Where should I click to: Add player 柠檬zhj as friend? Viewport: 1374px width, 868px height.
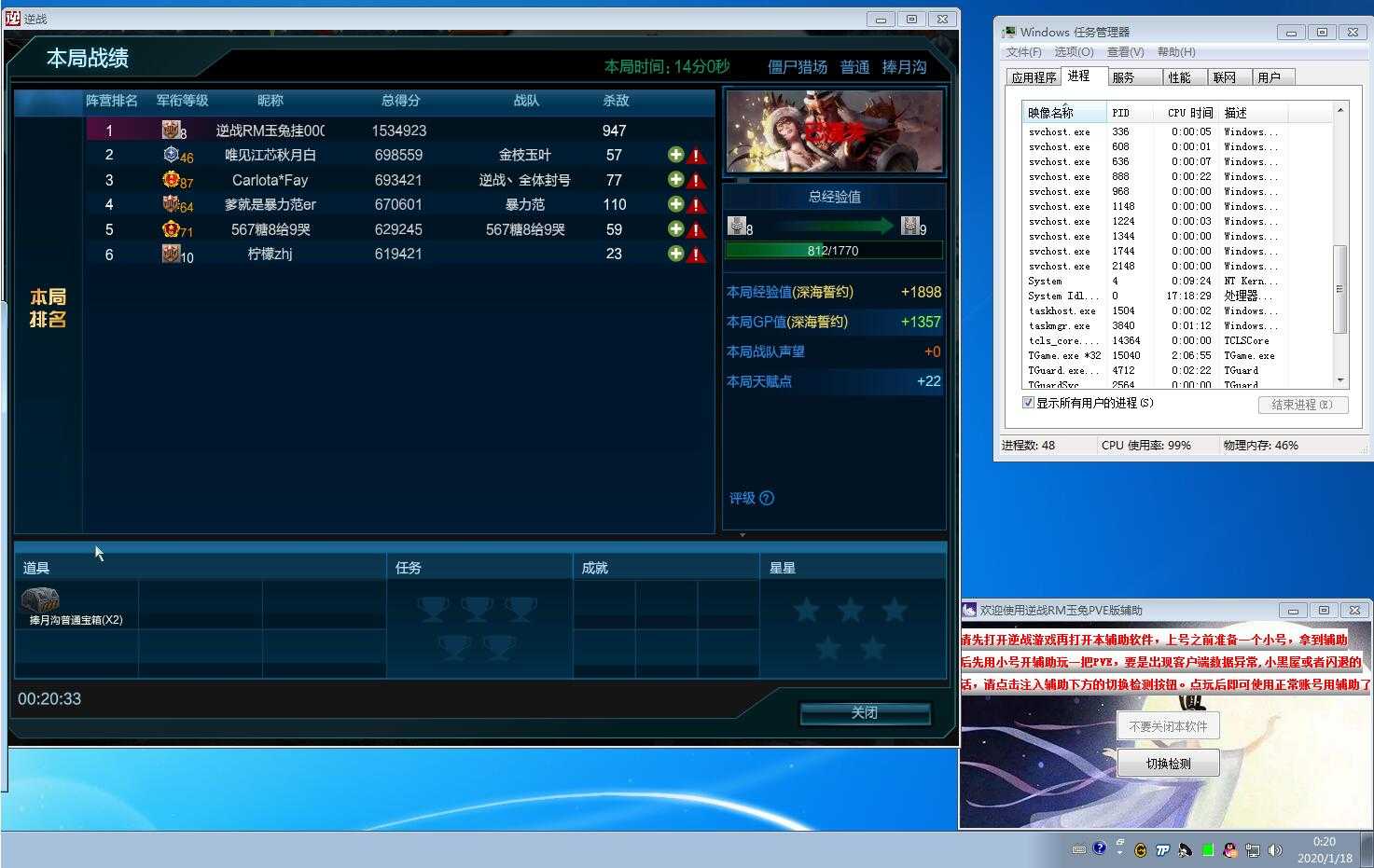click(x=675, y=254)
